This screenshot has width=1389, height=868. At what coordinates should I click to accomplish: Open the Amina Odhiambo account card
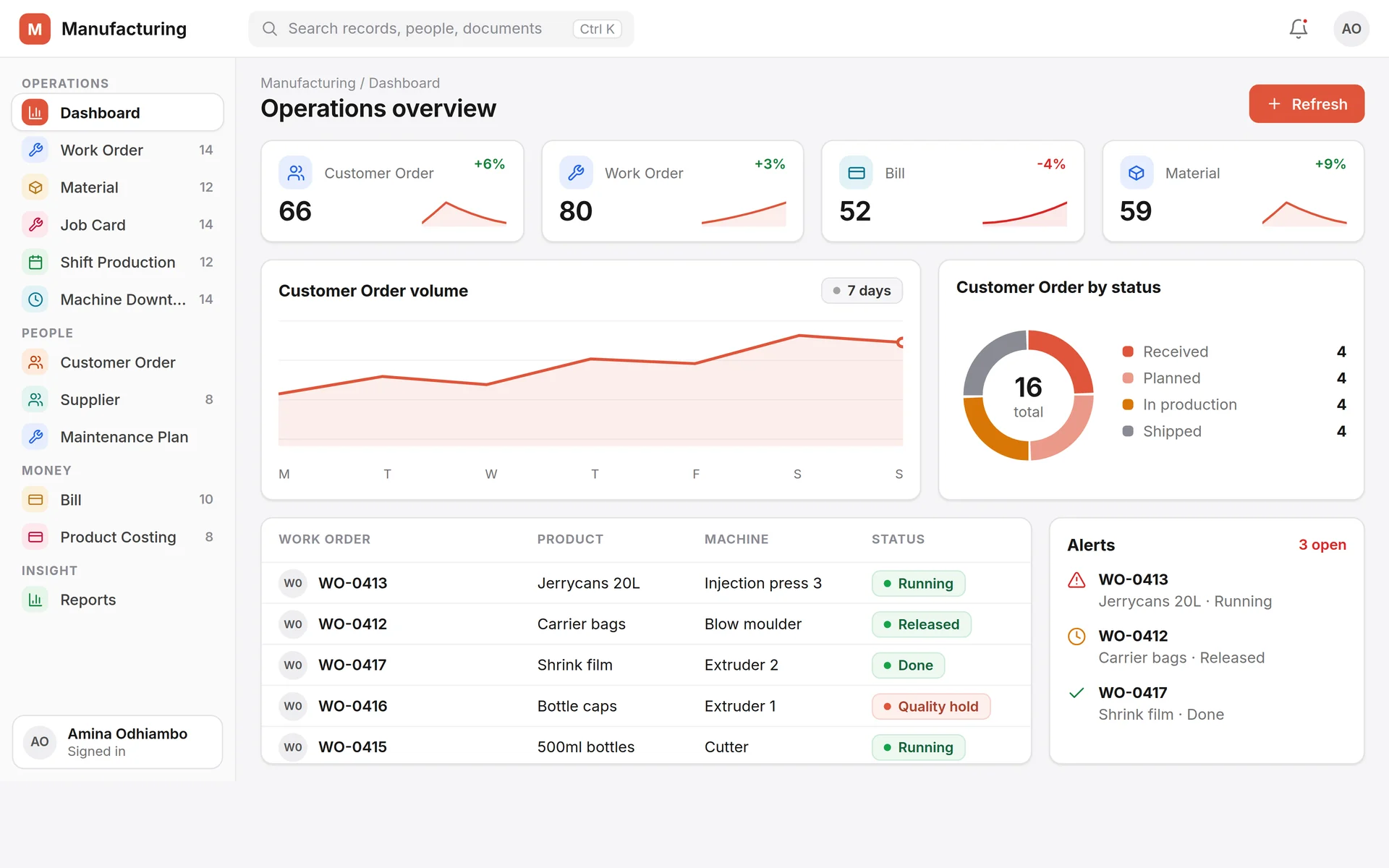click(117, 742)
